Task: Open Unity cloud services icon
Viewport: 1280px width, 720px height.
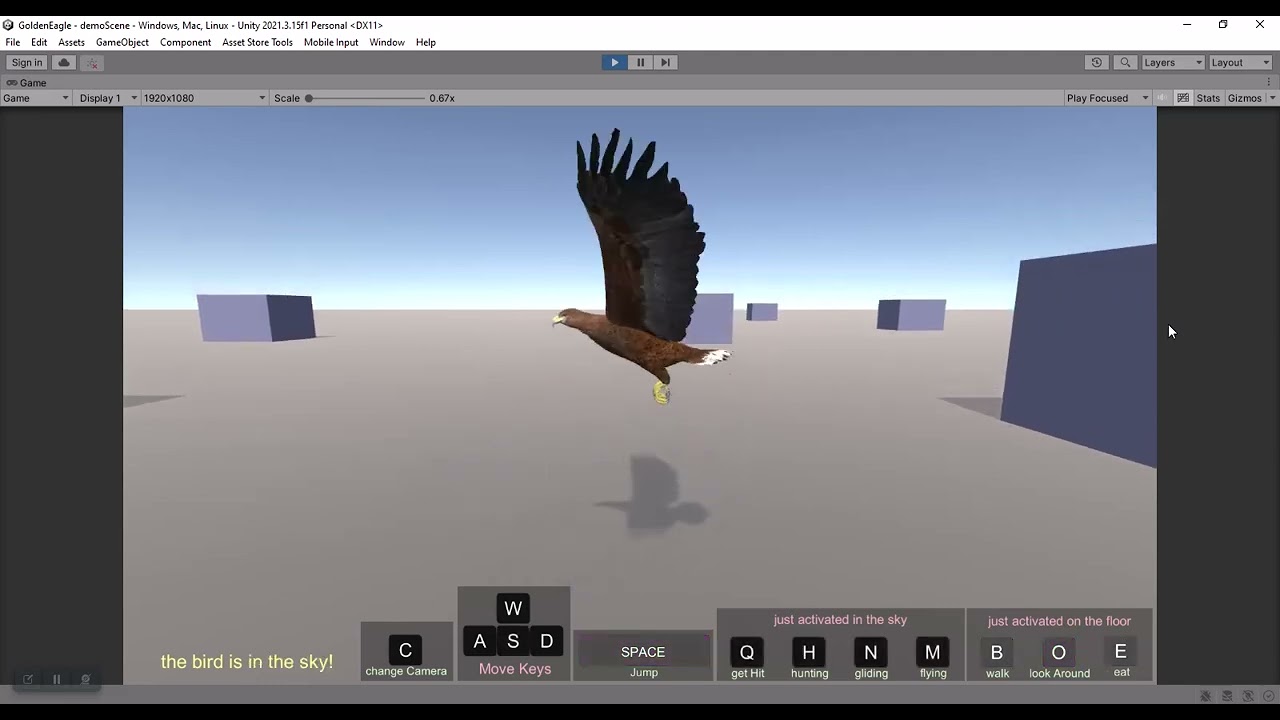Action: tap(64, 63)
